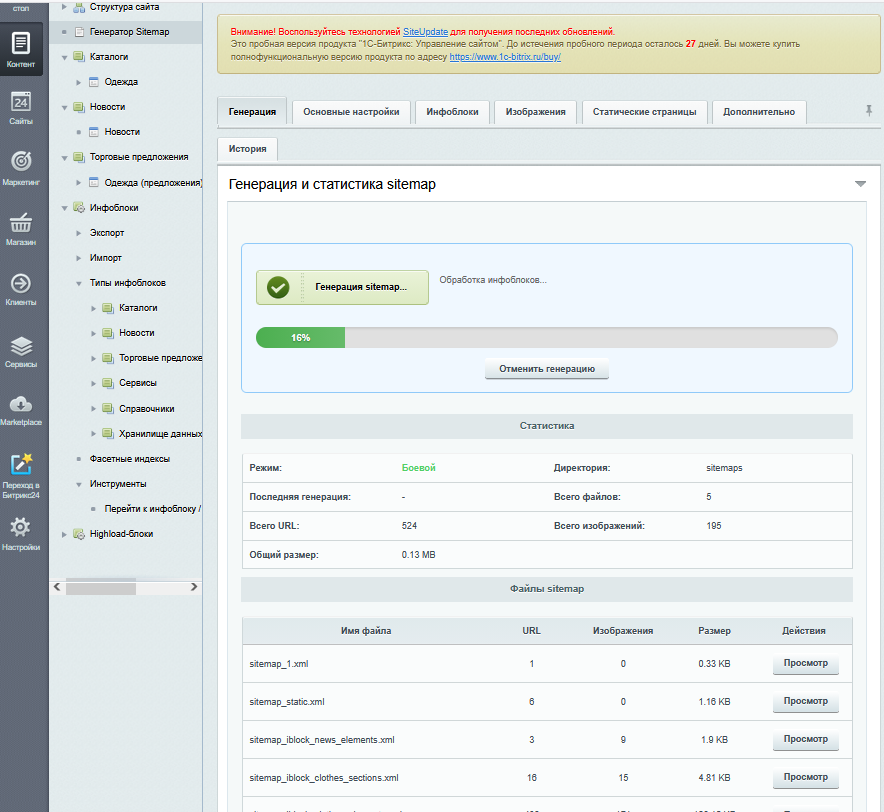Click the 16% generation progress bar
Viewport: 884px width, 812px height.
[546, 338]
